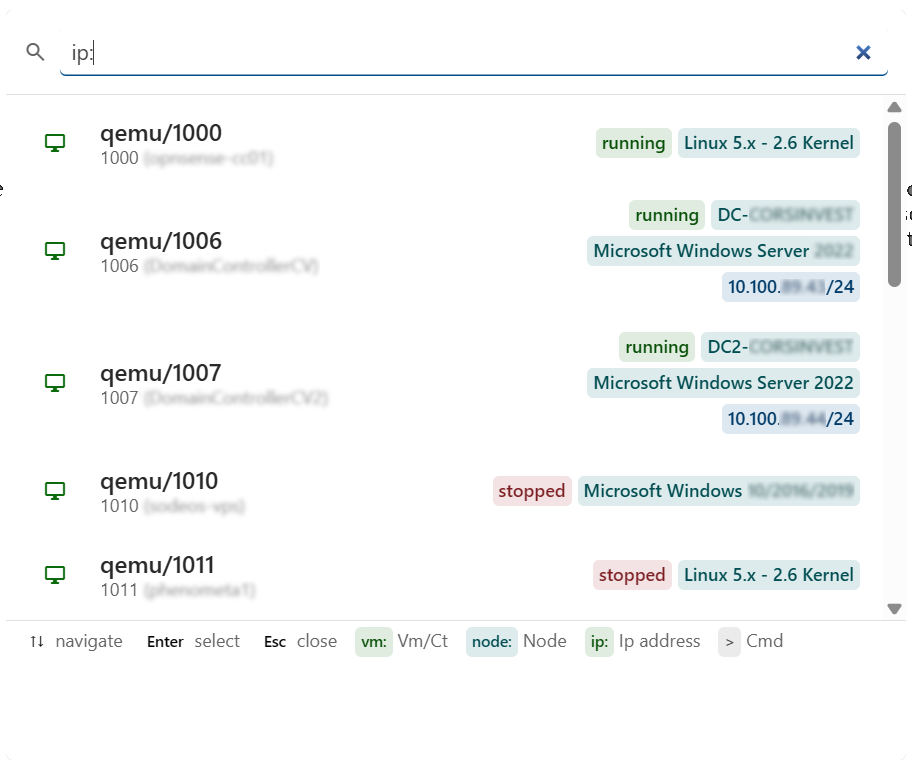
Task: Select the qemu/1010 result
Action: (446, 491)
